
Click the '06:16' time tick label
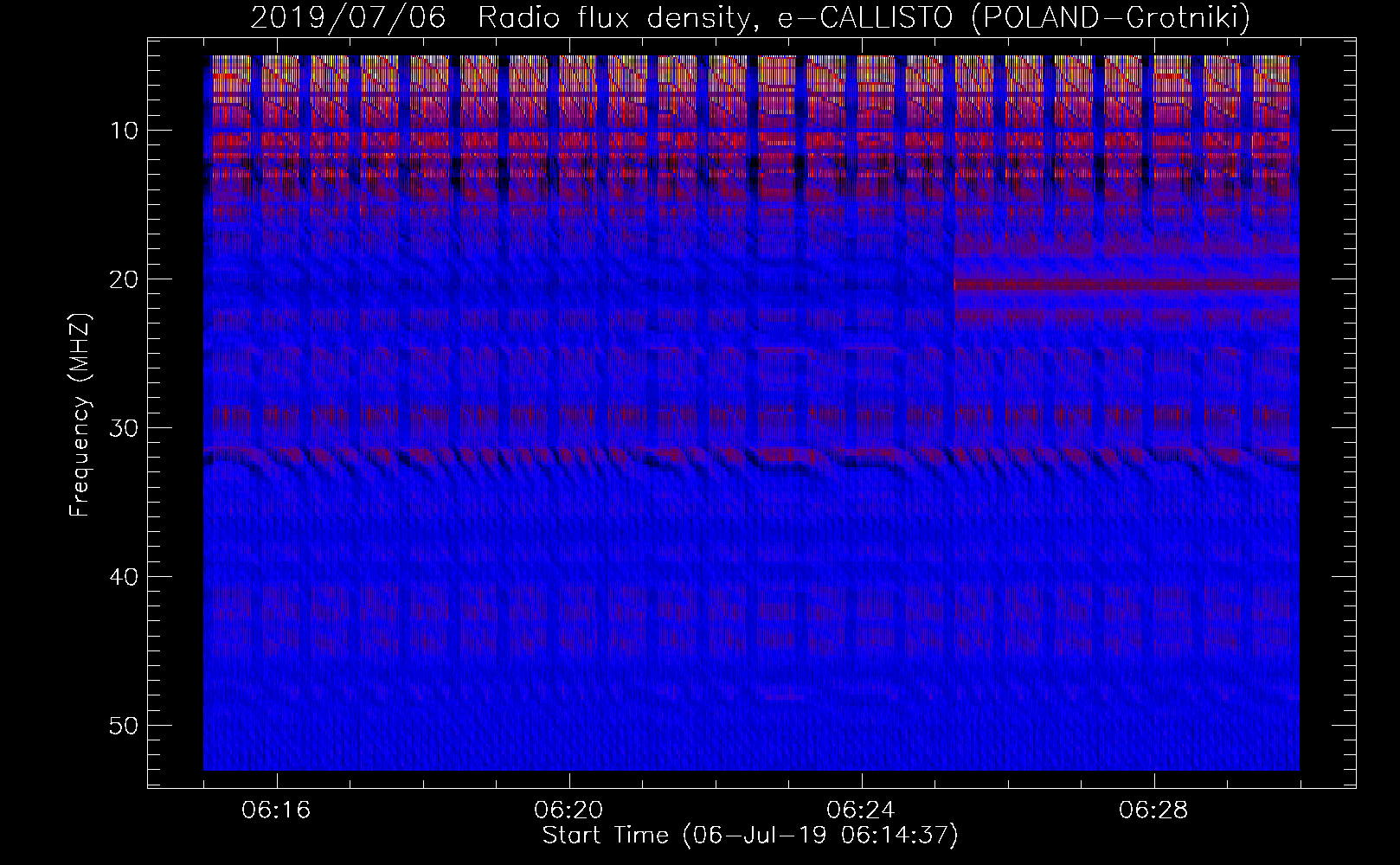tap(277, 811)
